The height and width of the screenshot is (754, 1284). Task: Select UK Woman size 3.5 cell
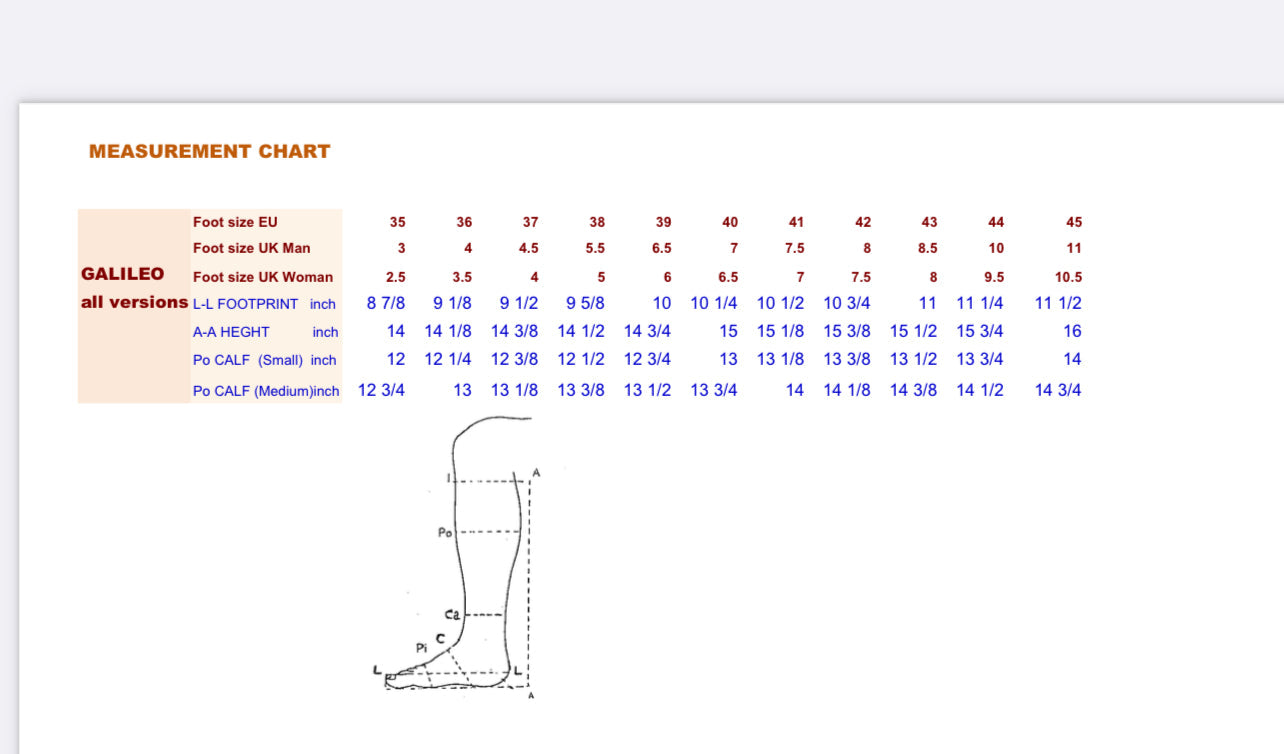point(462,277)
